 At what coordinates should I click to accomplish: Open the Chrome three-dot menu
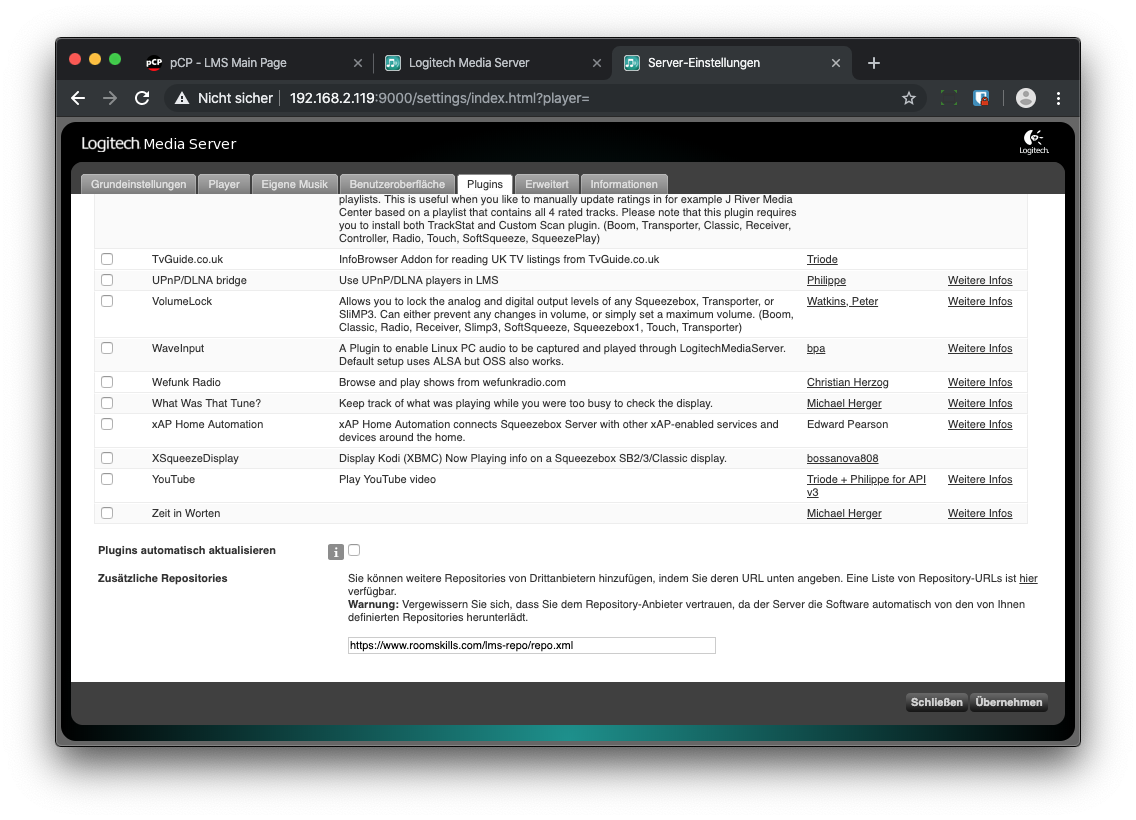pyautogui.click(x=1058, y=99)
